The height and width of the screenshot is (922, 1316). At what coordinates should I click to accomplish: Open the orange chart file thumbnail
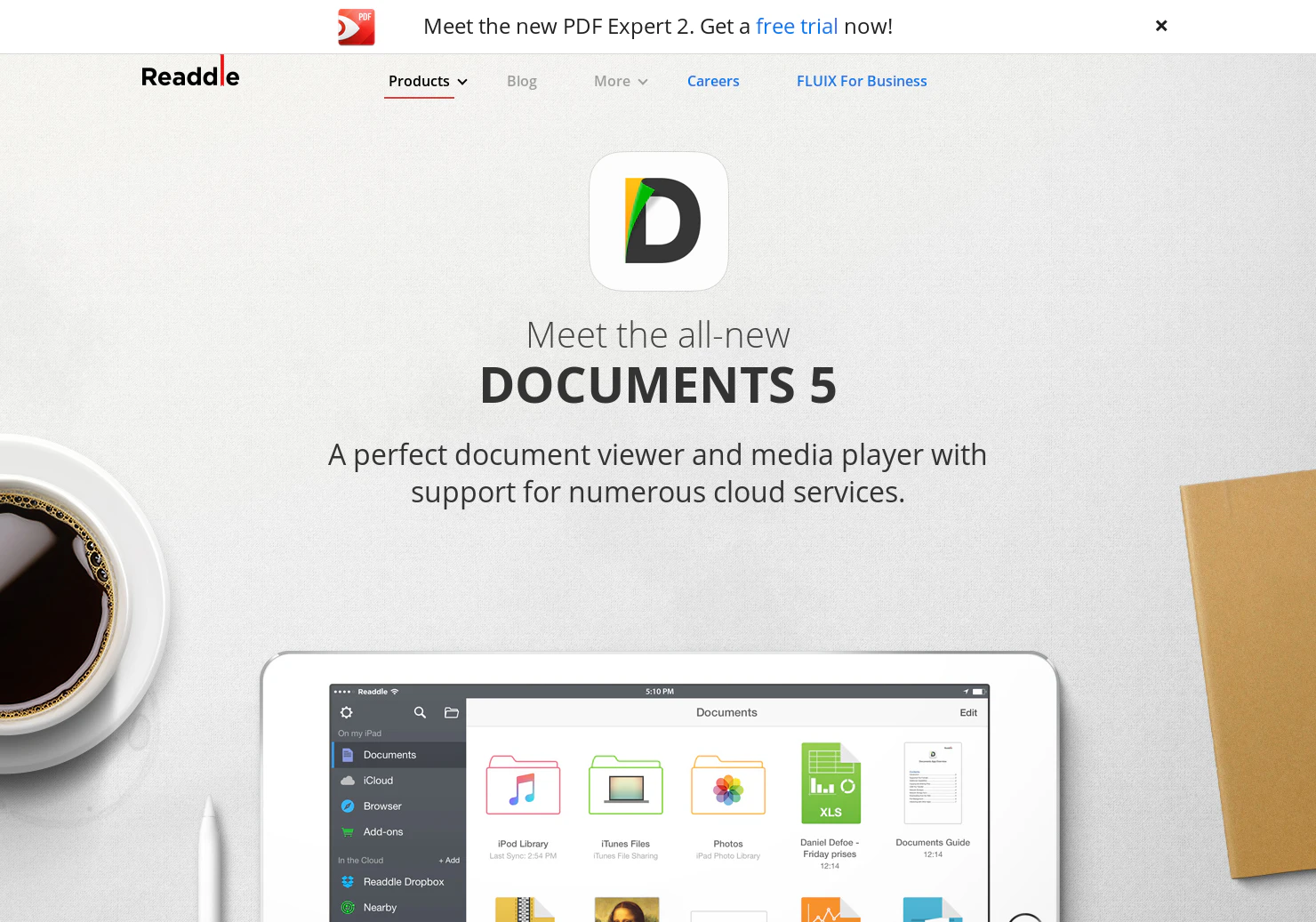click(x=831, y=909)
